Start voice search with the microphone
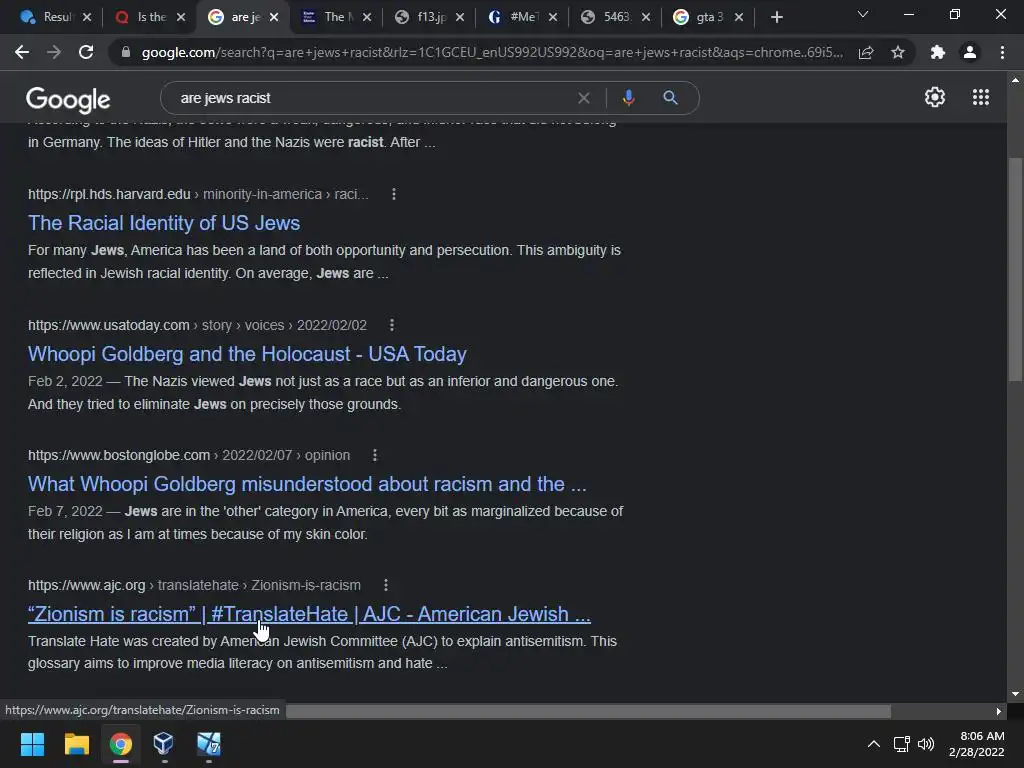 628,98
